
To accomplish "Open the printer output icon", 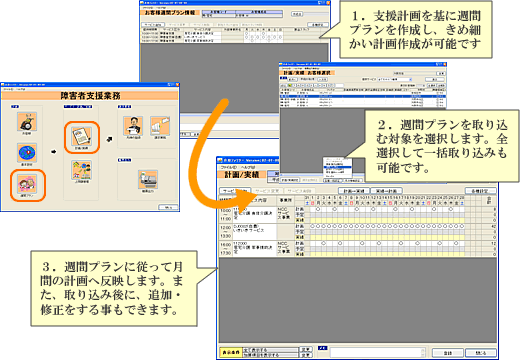I will point(148,179).
